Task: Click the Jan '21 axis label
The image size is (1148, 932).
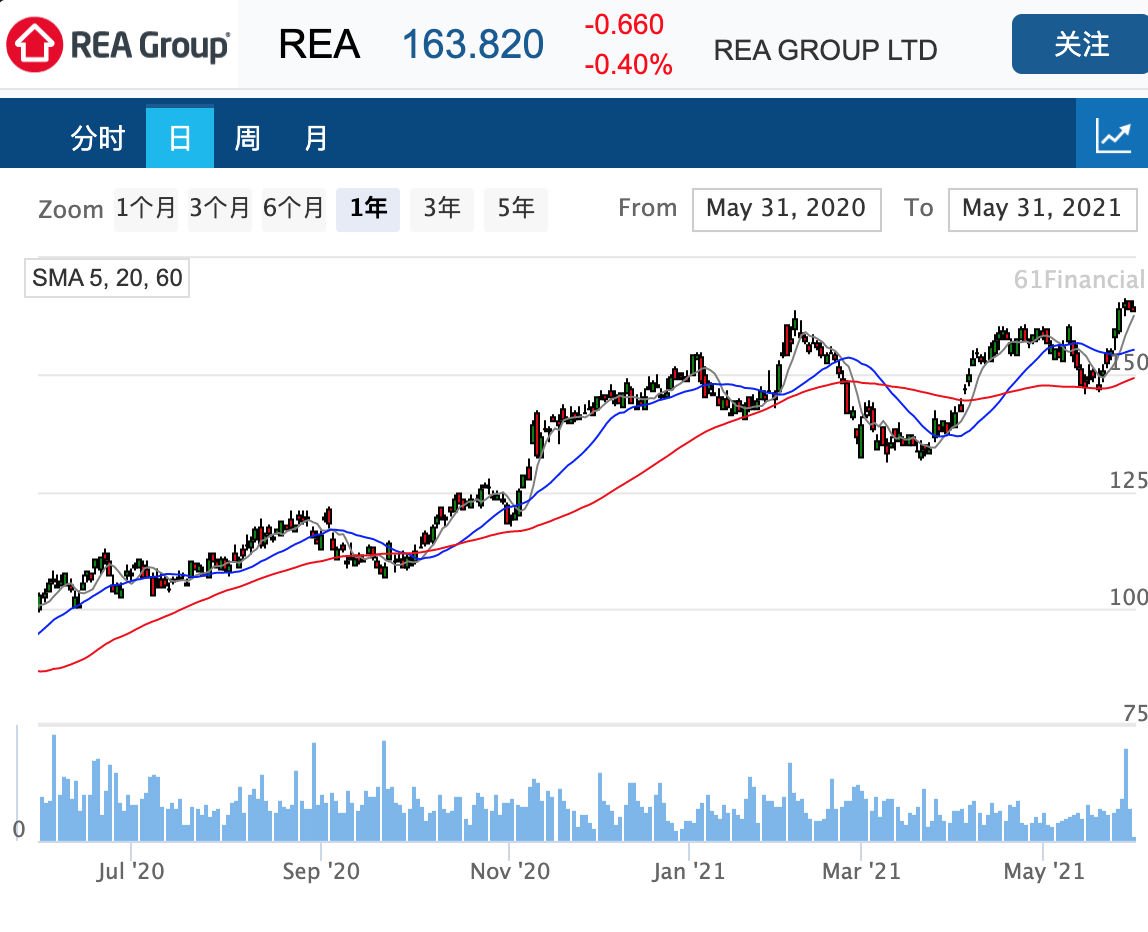Action: (x=688, y=871)
